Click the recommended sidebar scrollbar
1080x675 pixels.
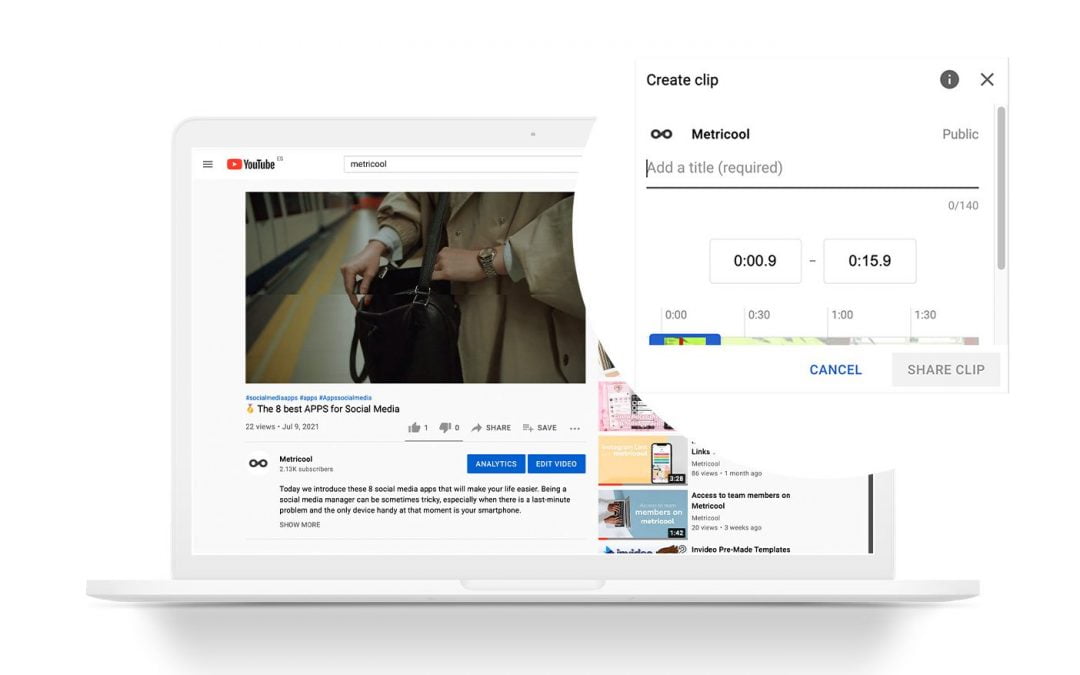click(x=871, y=513)
